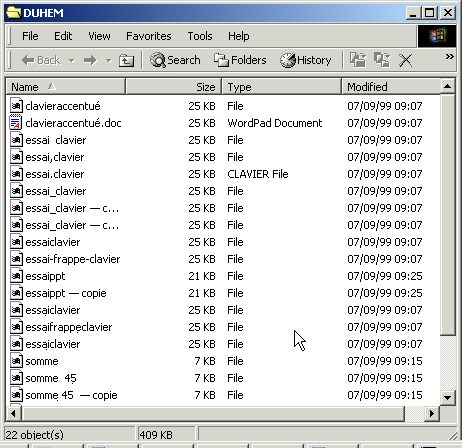Show more toolbar buttons via double chevron
The image size is (462, 448).
(449, 56)
